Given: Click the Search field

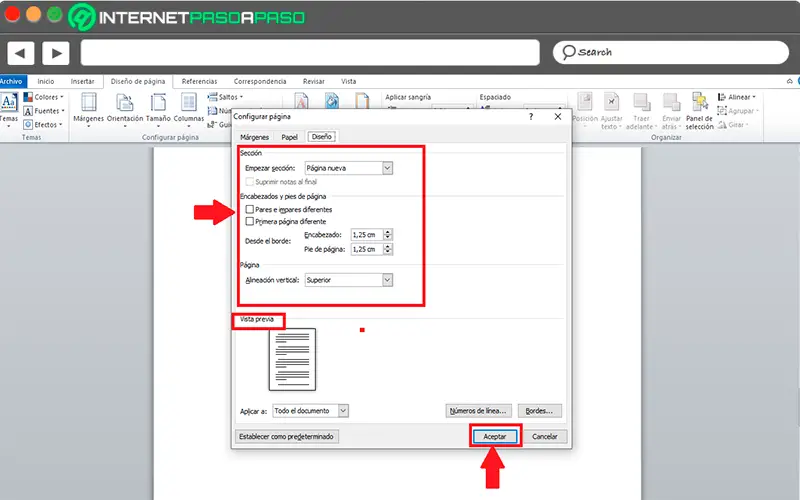Looking at the screenshot, I should [x=671, y=52].
